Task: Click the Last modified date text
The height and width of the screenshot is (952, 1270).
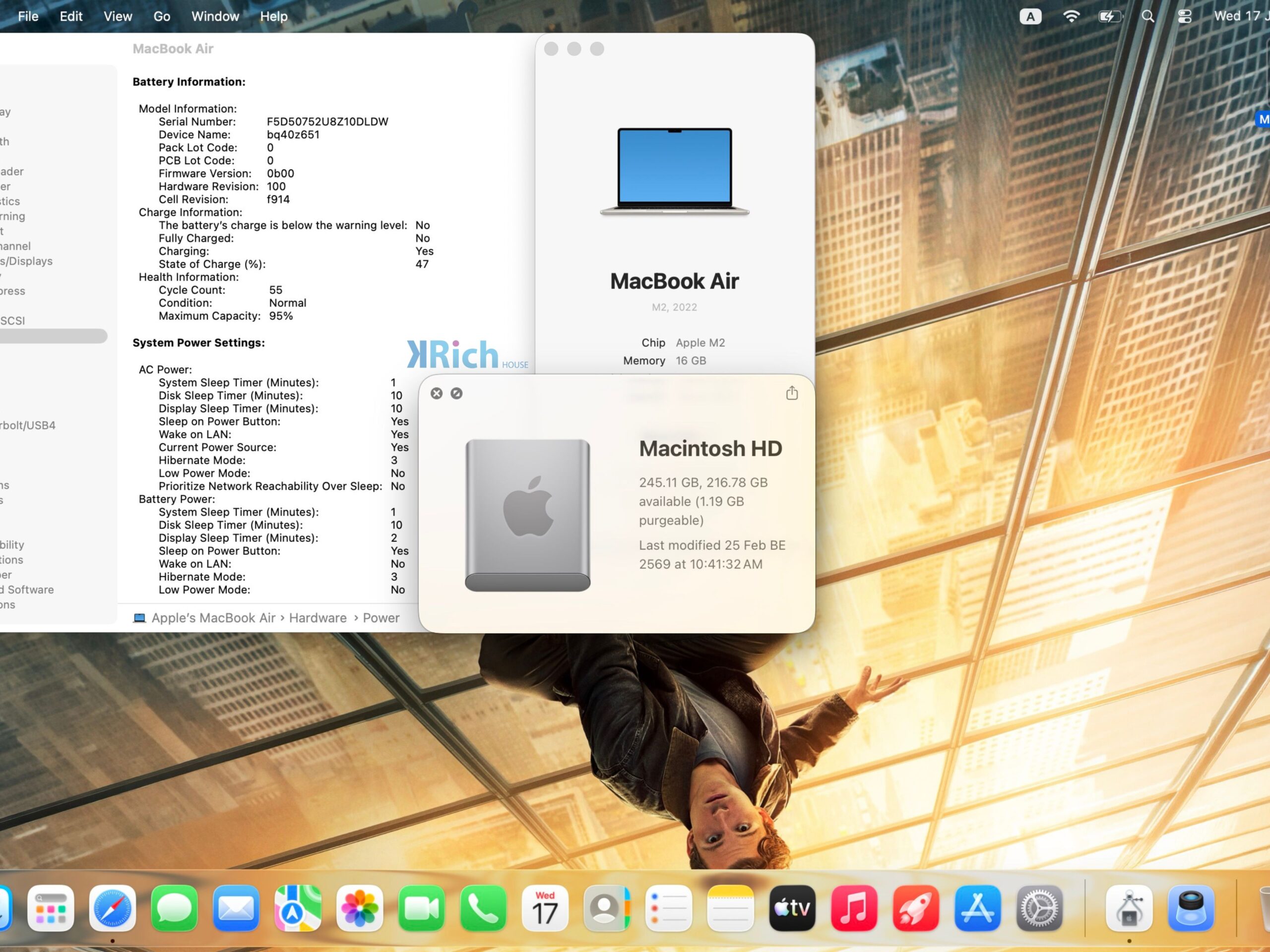Action: click(x=712, y=554)
